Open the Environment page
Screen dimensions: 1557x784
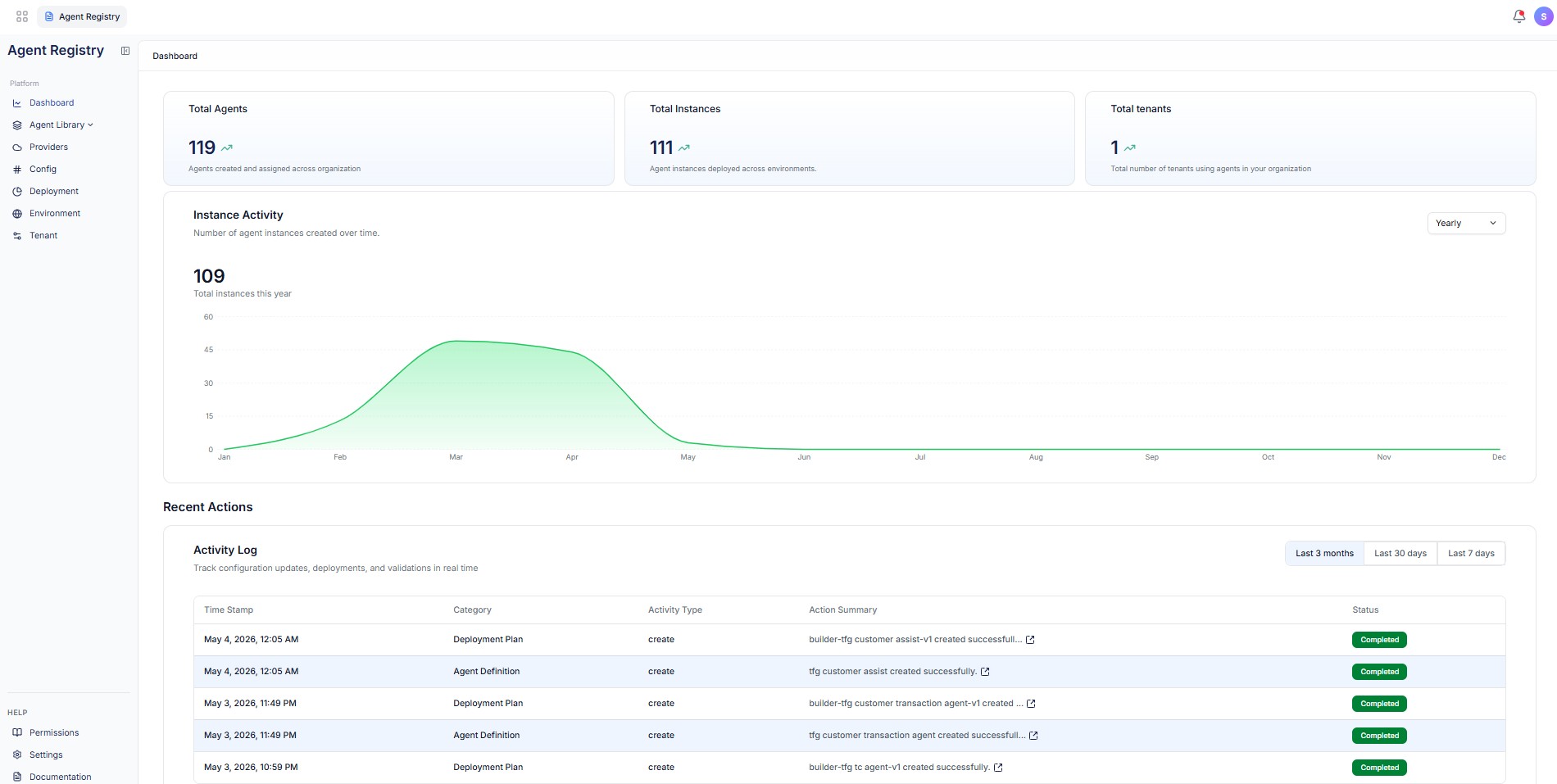pos(55,214)
